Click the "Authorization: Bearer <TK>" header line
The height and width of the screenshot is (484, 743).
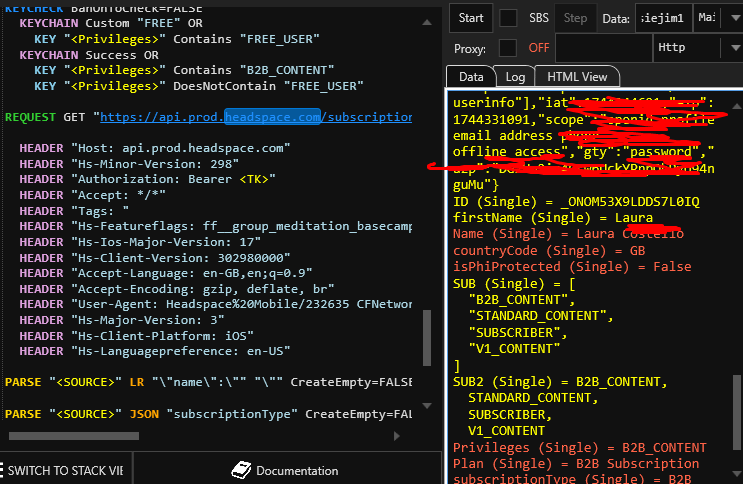147,179
